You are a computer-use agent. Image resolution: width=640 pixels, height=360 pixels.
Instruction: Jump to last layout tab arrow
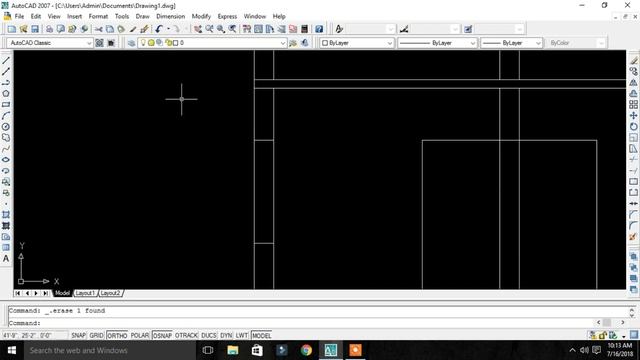click(x=46, y=293)
